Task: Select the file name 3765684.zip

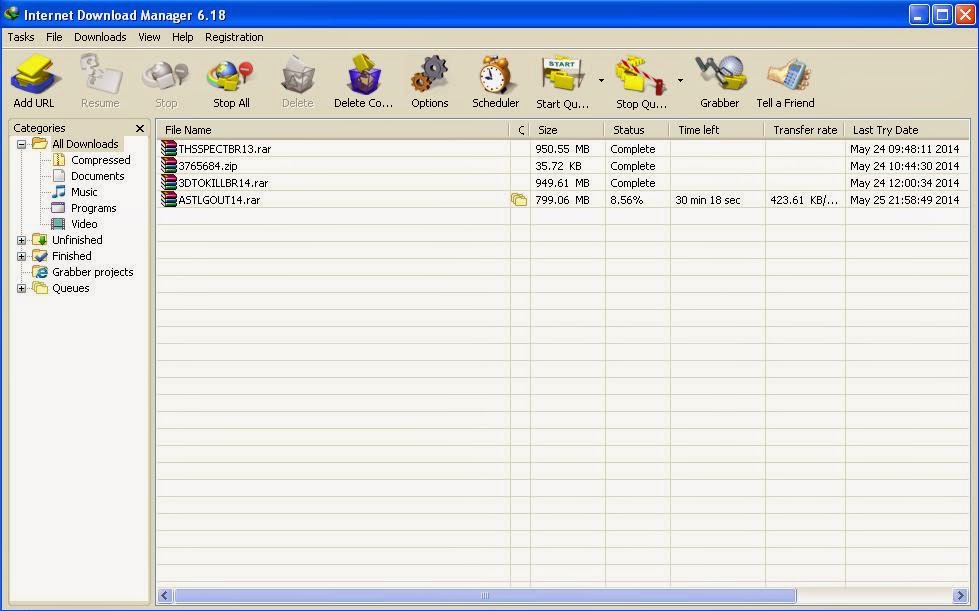Action: (x=208, y=166)
